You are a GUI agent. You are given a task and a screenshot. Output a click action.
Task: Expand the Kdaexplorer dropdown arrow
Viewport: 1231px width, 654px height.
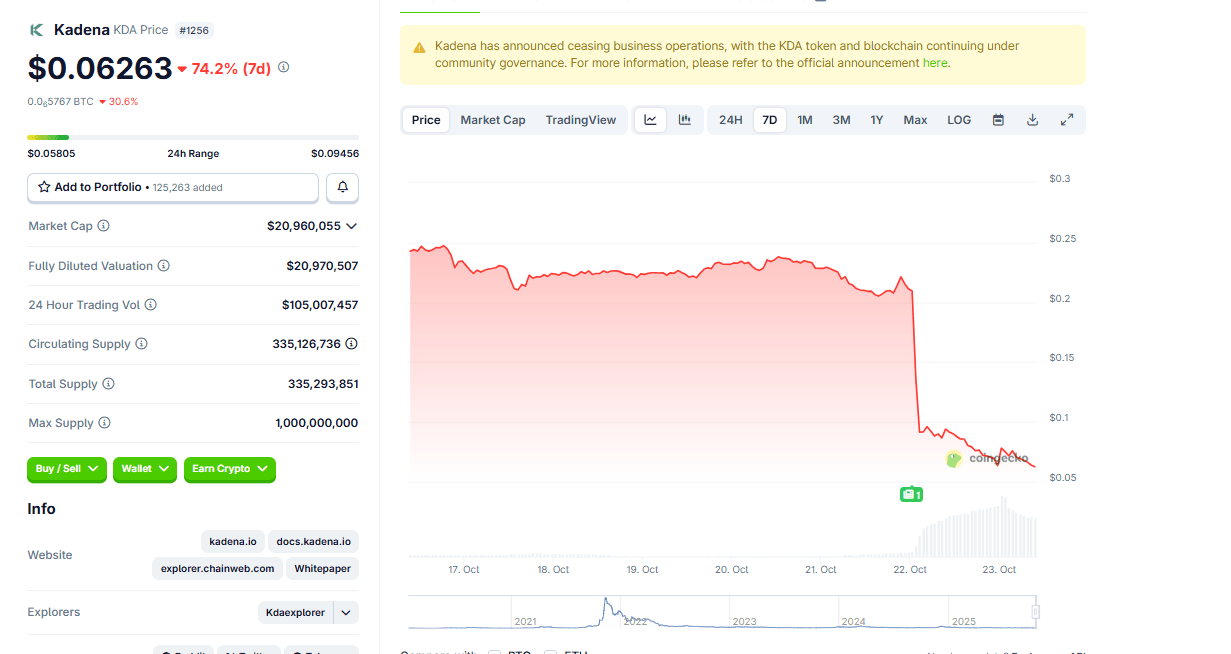pos(346,612)
